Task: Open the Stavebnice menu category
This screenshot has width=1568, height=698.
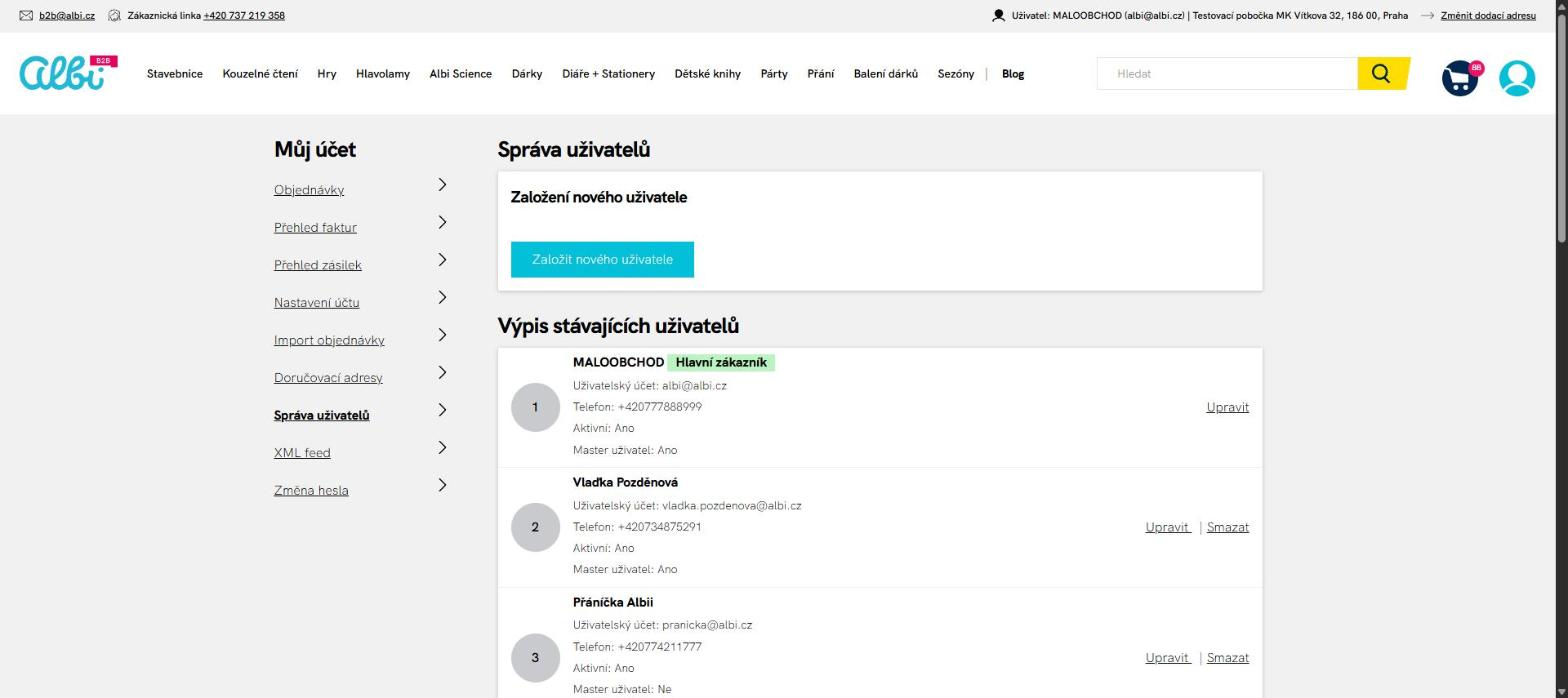Action: coord(175,74)
